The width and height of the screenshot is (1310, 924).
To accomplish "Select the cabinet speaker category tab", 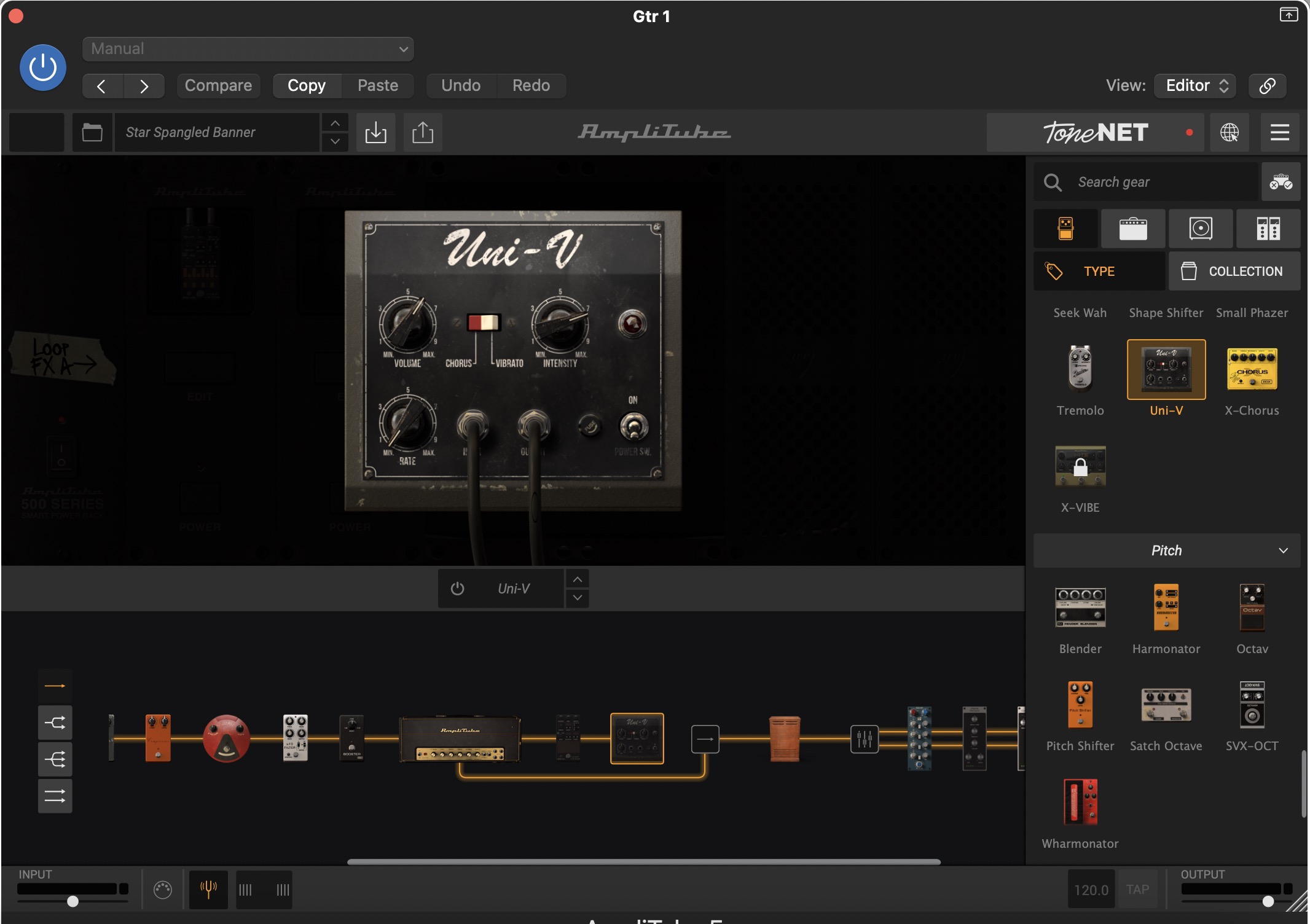I will (x=1201, y=229).
